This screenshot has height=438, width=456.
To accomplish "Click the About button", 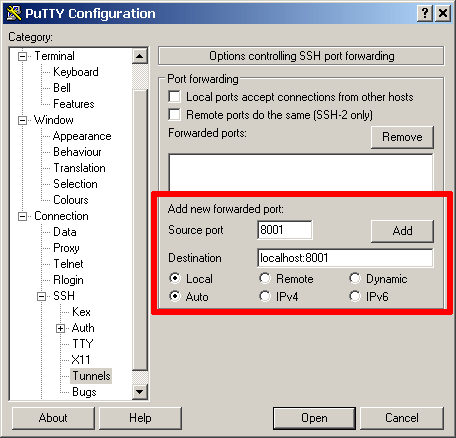I will (x=53, y=418).
